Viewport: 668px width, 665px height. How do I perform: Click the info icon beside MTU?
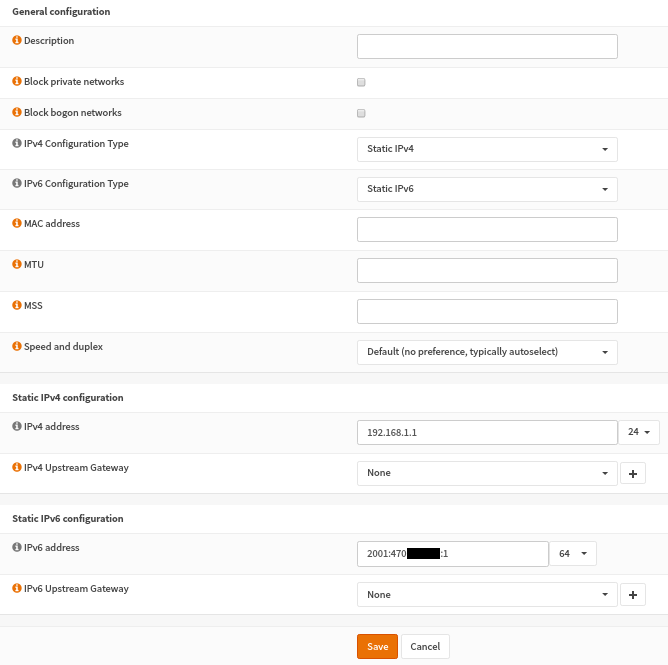(16, 265)
